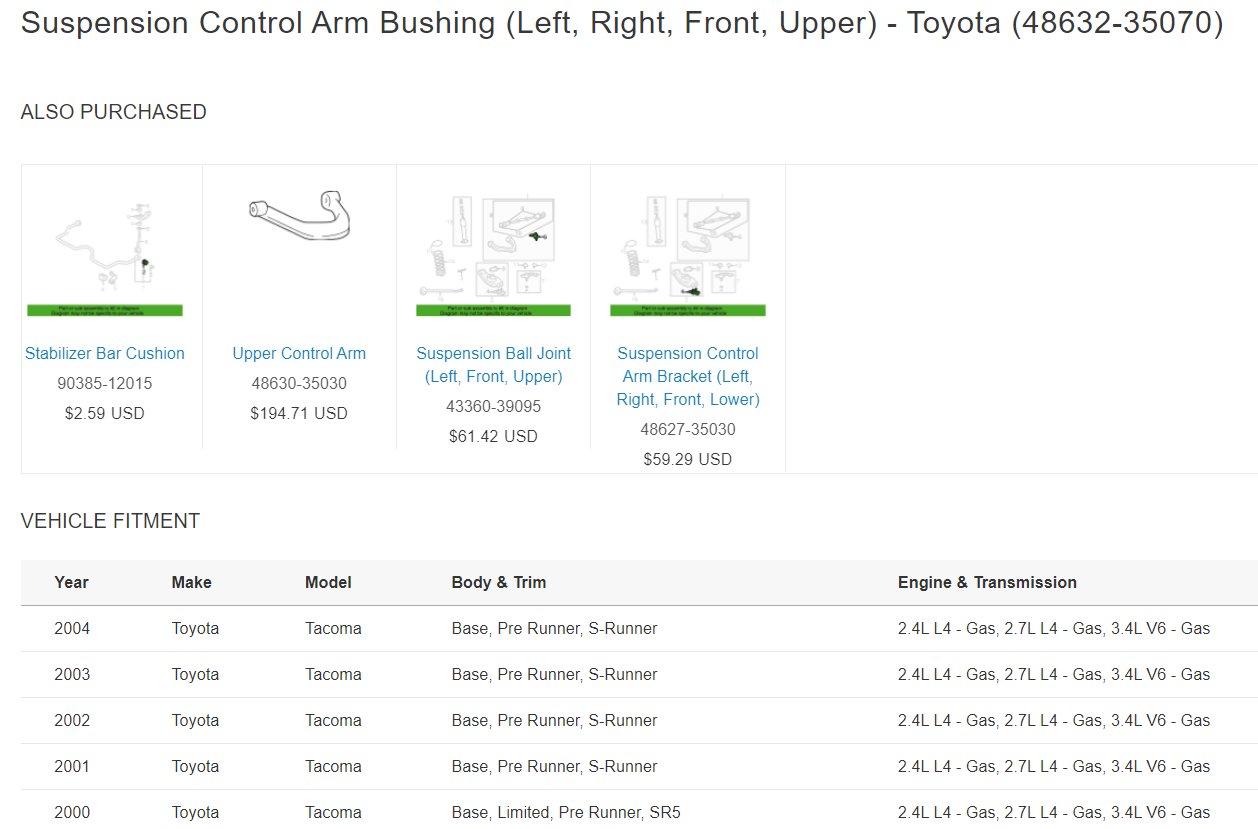Click part number 48630-35030
Image resolution: width=1258 pixels, height=829 pixels.
tap(299, 383)
